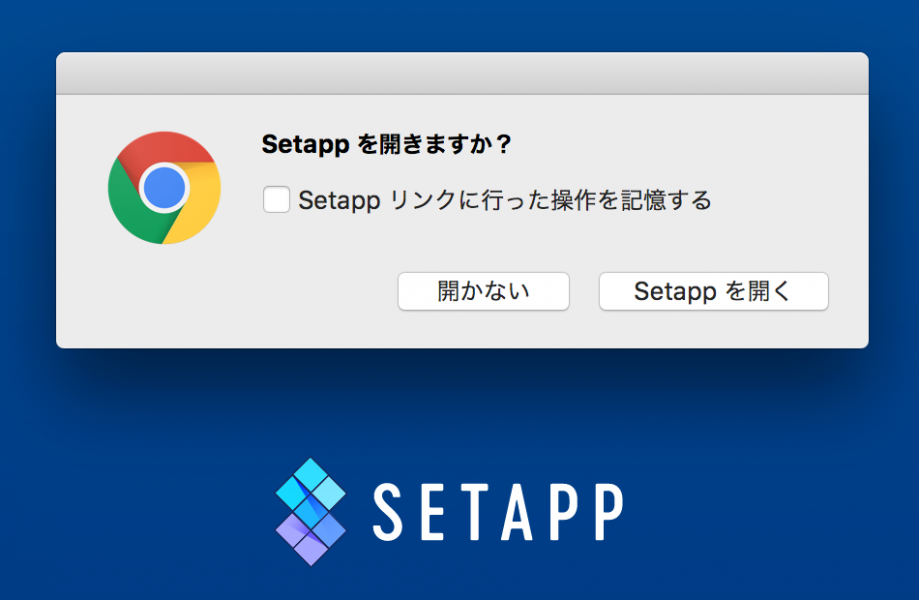Click the letter S in SETAPP wordmark
This screenshot has height=600, width=919.
[x=390, y=512]
